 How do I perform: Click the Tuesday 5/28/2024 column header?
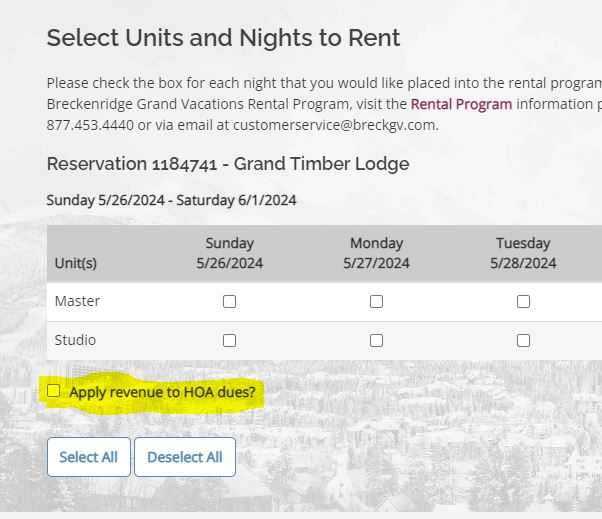coord(523,253)
